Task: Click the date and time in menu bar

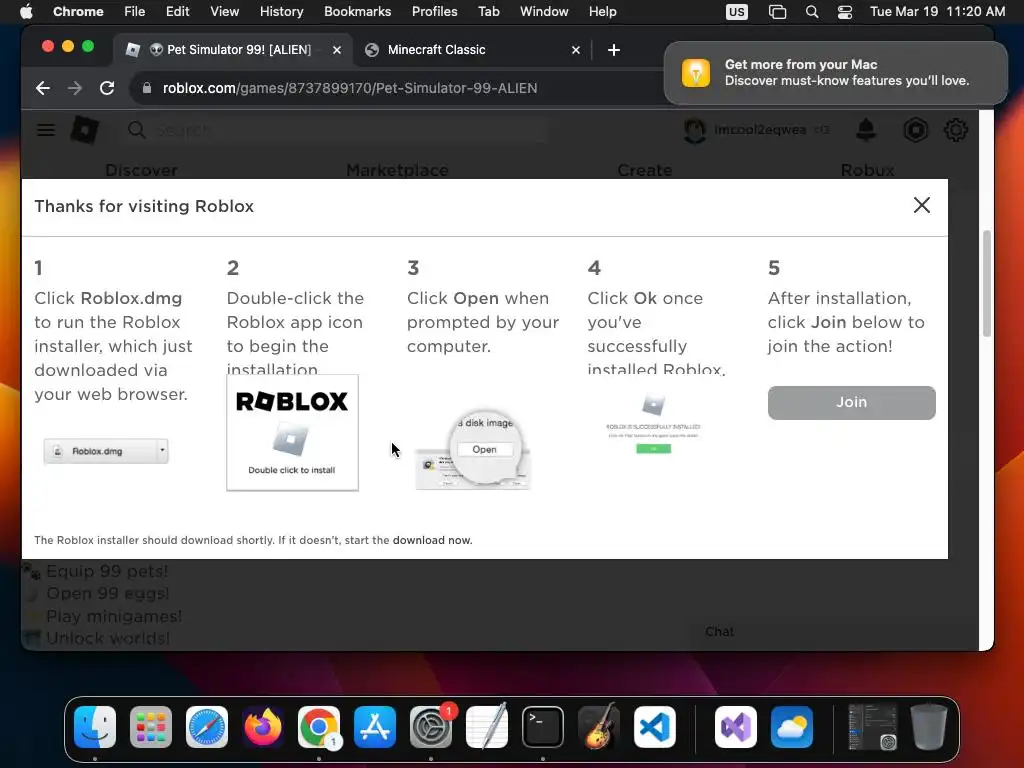Action: (x=937, y=12)
